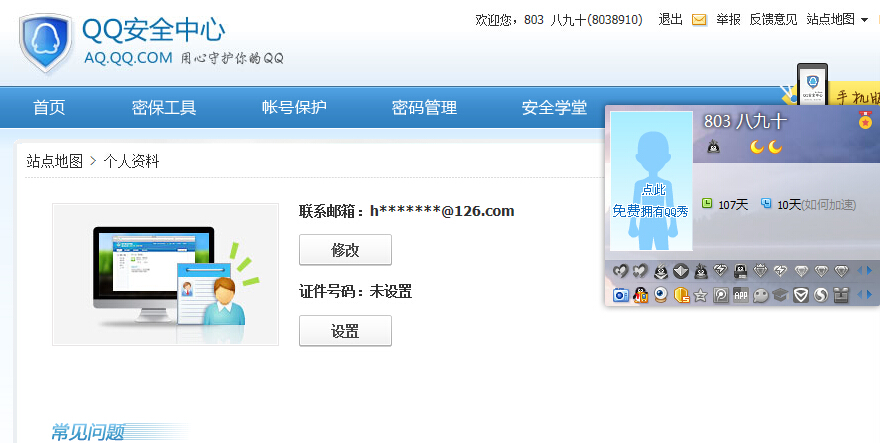Page left in the gray diamond badge row

859,271
